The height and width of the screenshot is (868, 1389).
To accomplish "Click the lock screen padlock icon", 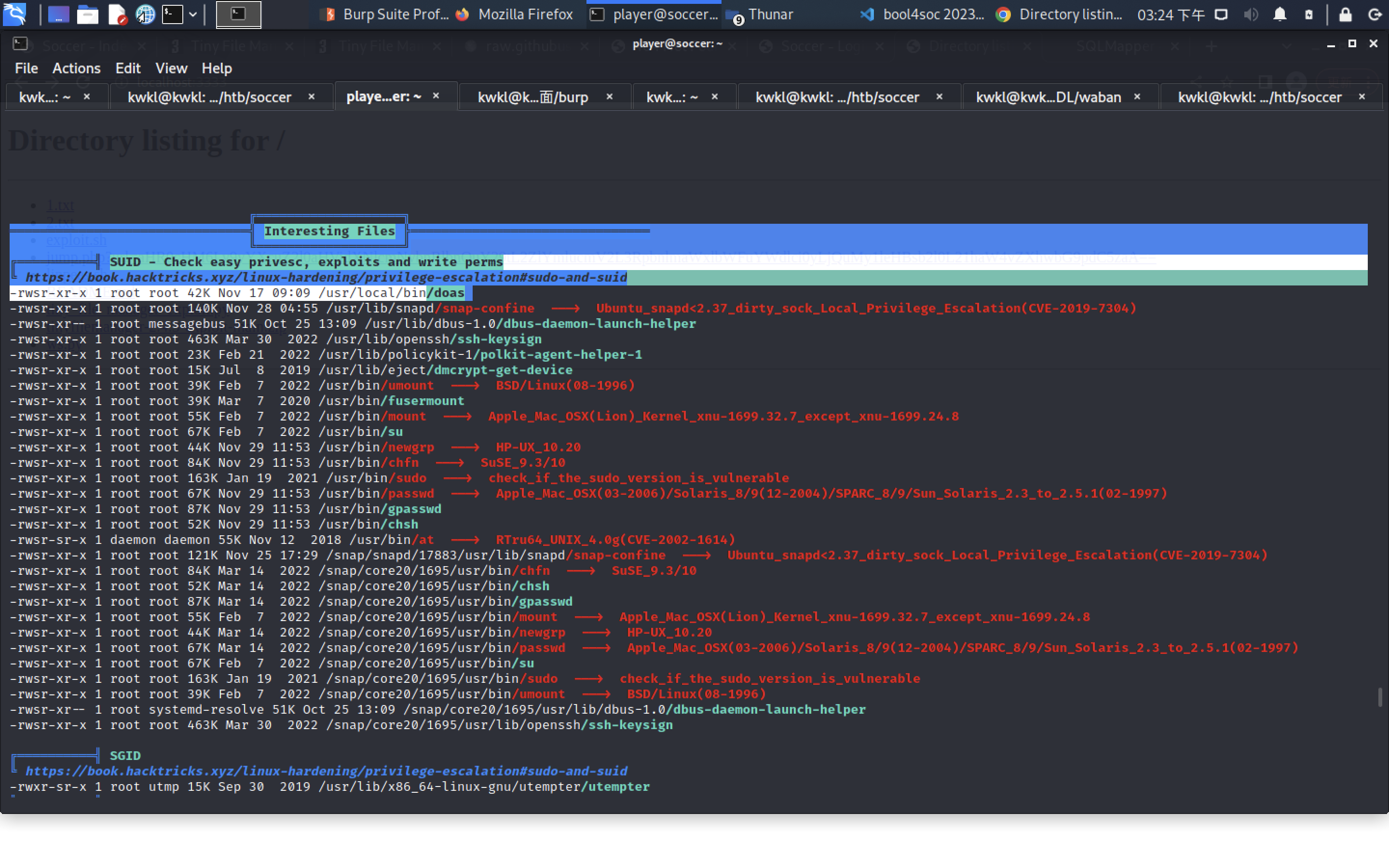I will [1345, 14].
